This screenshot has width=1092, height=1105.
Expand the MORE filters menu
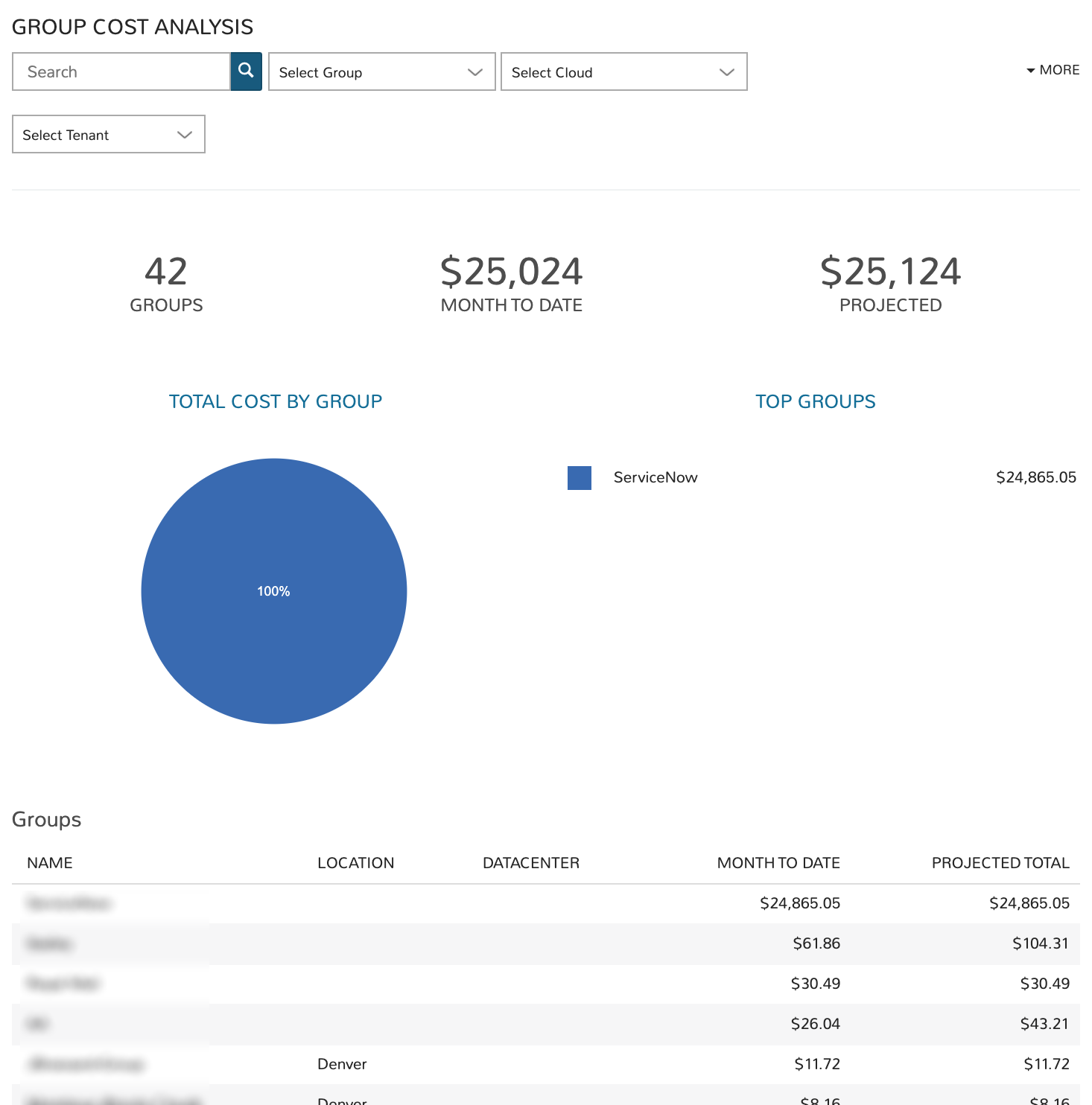(1053, 70)
